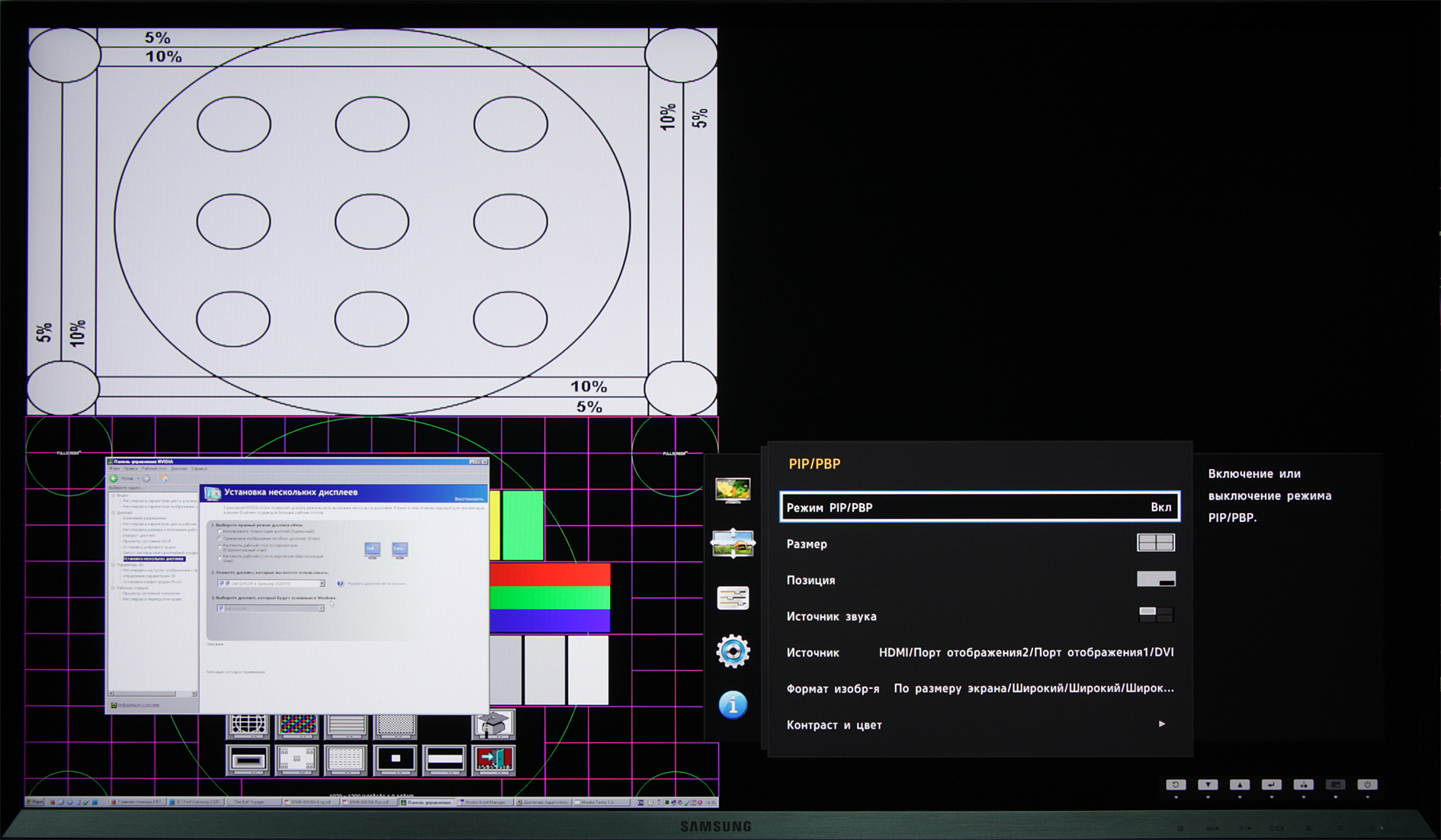Open the Dell U2412M + Samsung display dropdown
The width and height of the screenshot is (1441, 840).
click(x=271, y=584)
